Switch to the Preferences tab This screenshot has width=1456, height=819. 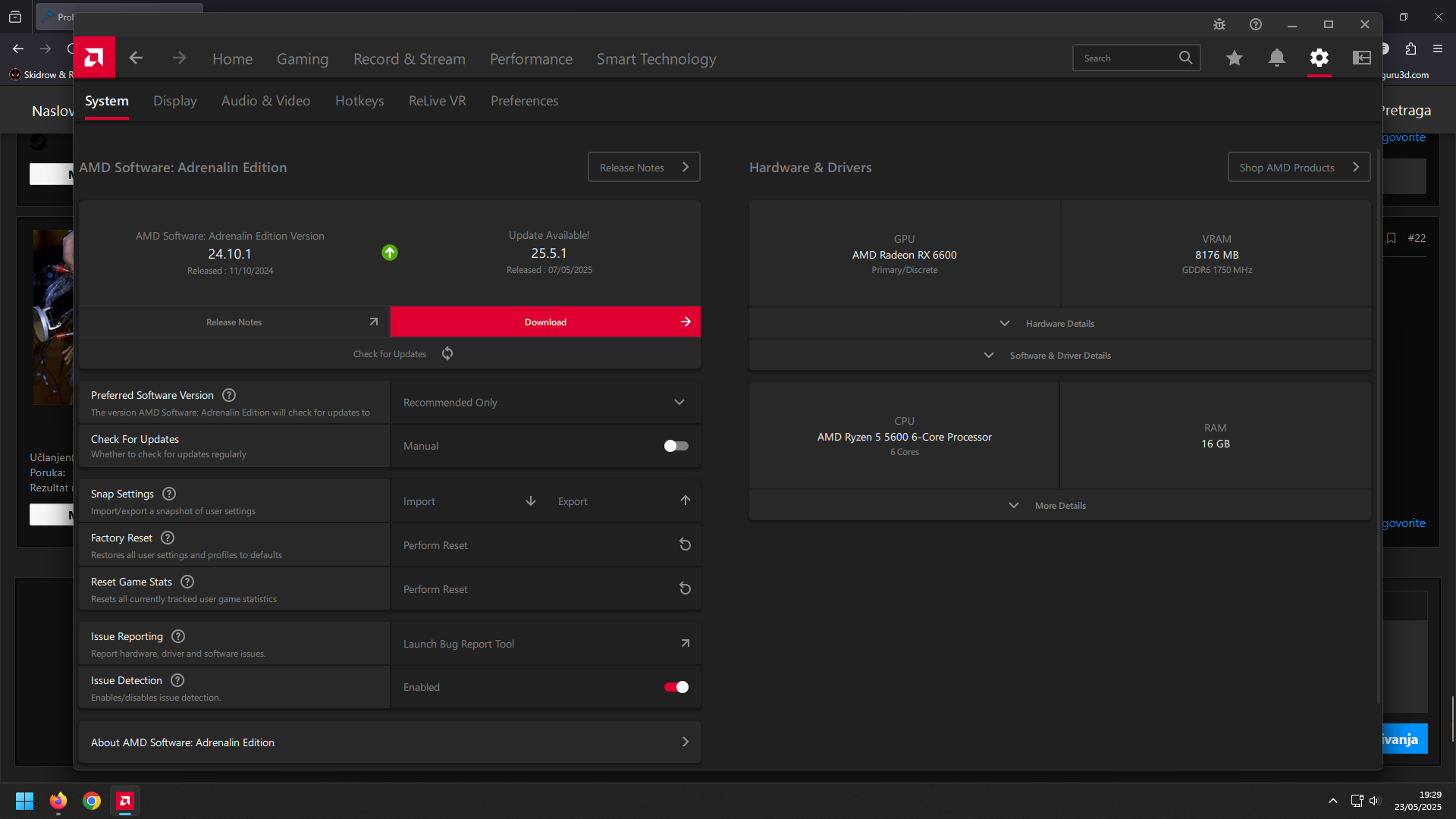click(x=524, y=101)
